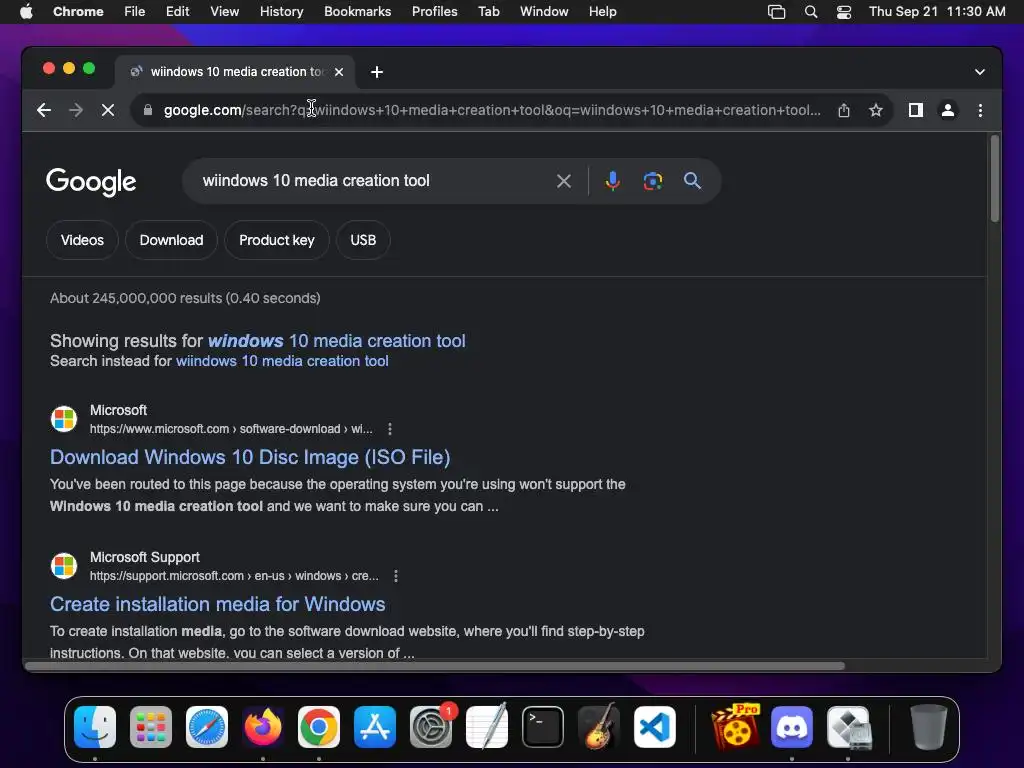Click the screen mirroring menu bar icon
Viewport: 1024px width, 768px height.
click(776, 12)
